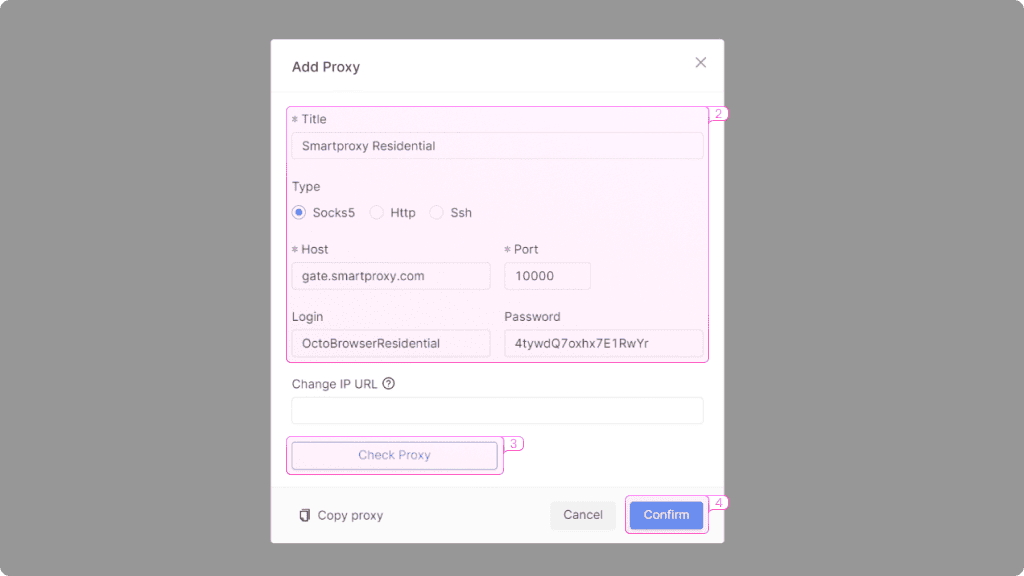Open the Change IP URL help tooltip
The height and width of the screenshot is (576, 1024).
coord(389,383)
